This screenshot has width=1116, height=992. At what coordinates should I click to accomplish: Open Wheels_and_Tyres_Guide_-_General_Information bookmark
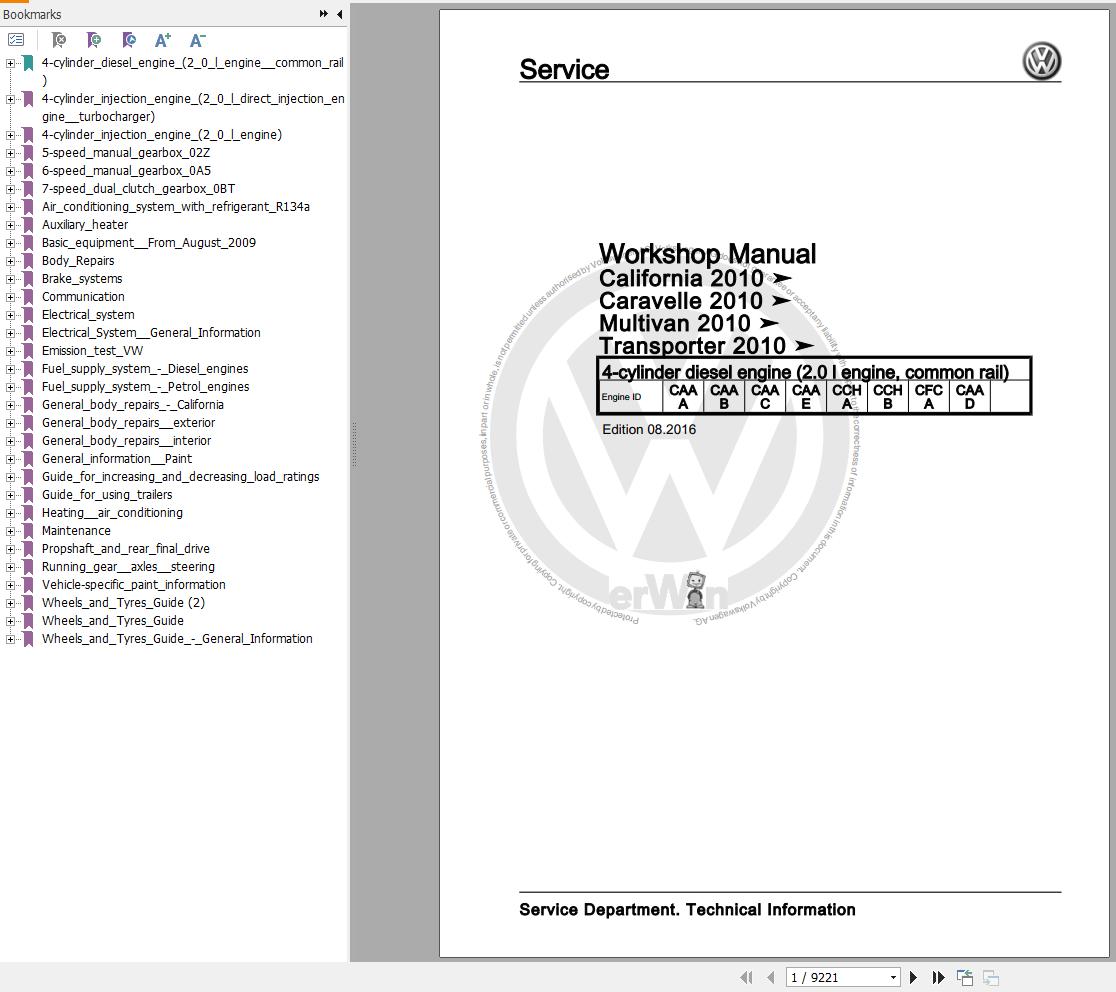pyautogui.click(x=177, y=638)
